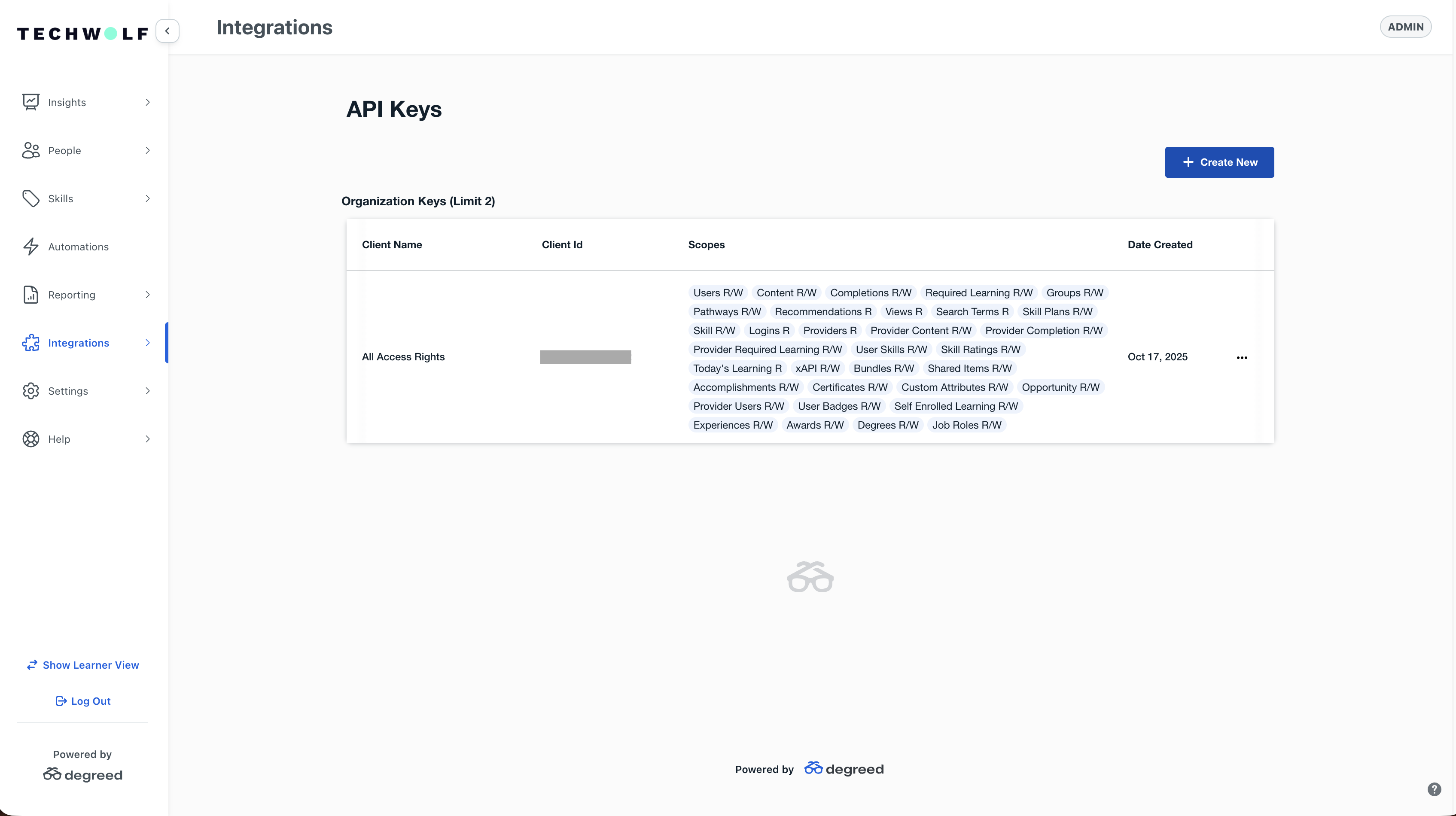The height and width of the screenshot is (816, 1456).
Task: Select the People menu item
Action: point(64,150)
